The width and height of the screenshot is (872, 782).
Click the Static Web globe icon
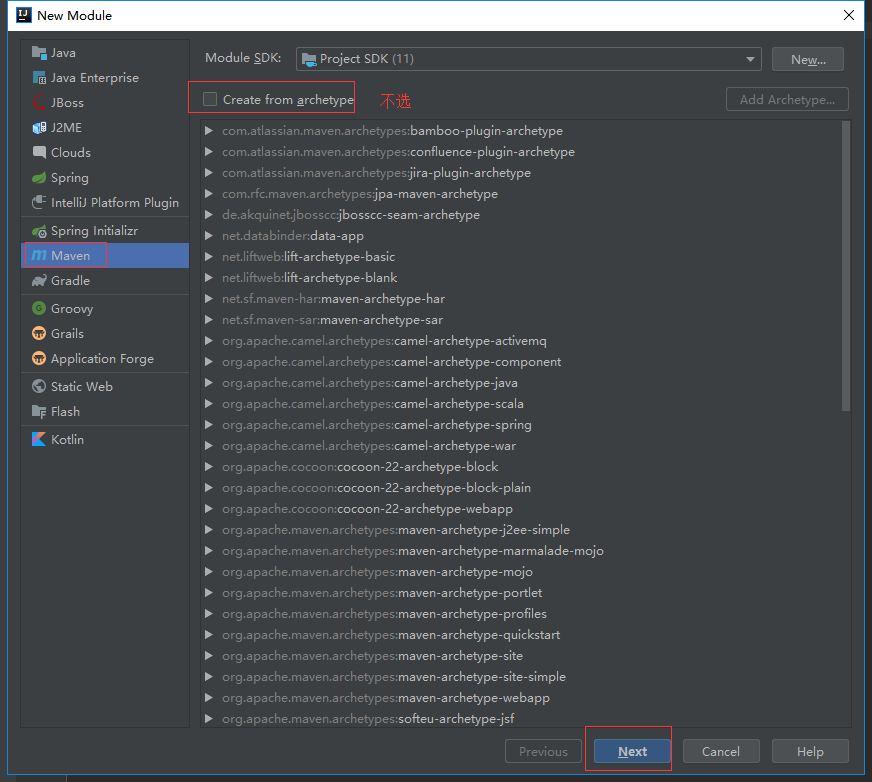[x=39, y=386]
